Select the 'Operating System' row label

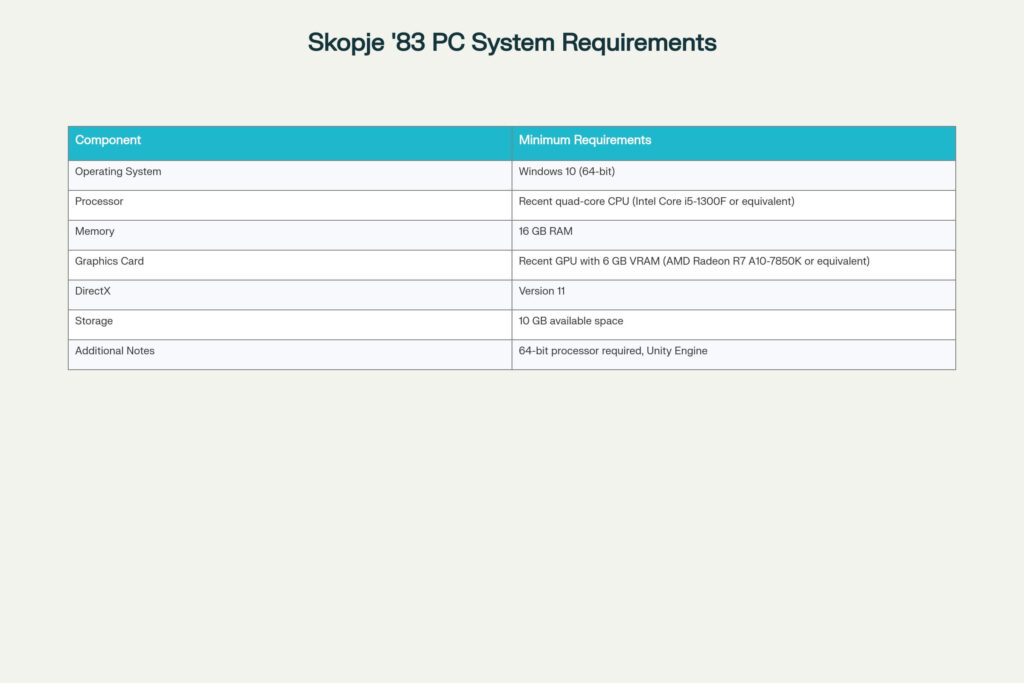click(120, 171)
